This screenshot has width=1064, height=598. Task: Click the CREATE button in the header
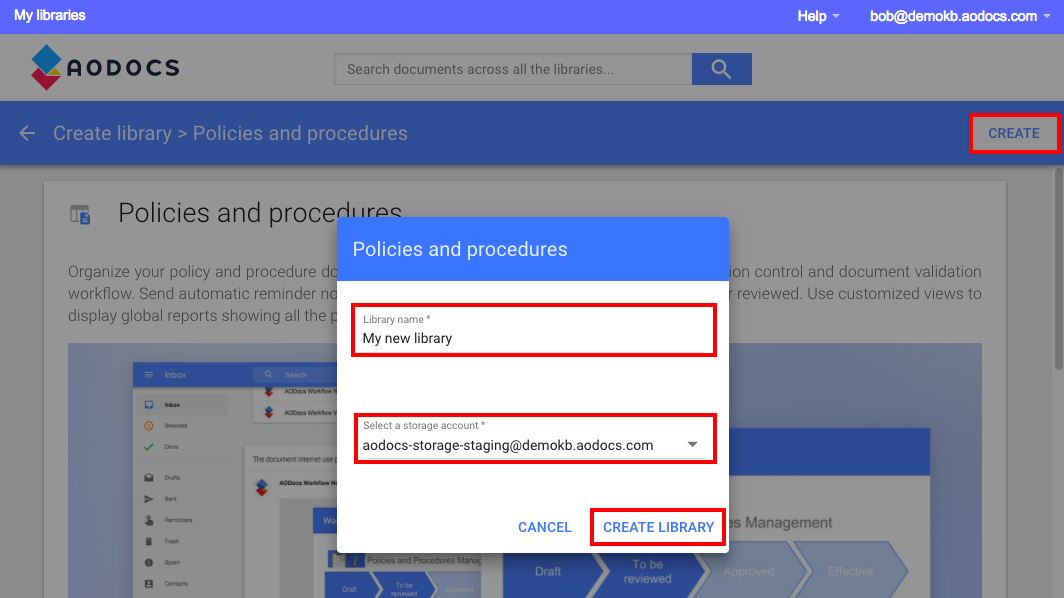[x=1013, y=133]
